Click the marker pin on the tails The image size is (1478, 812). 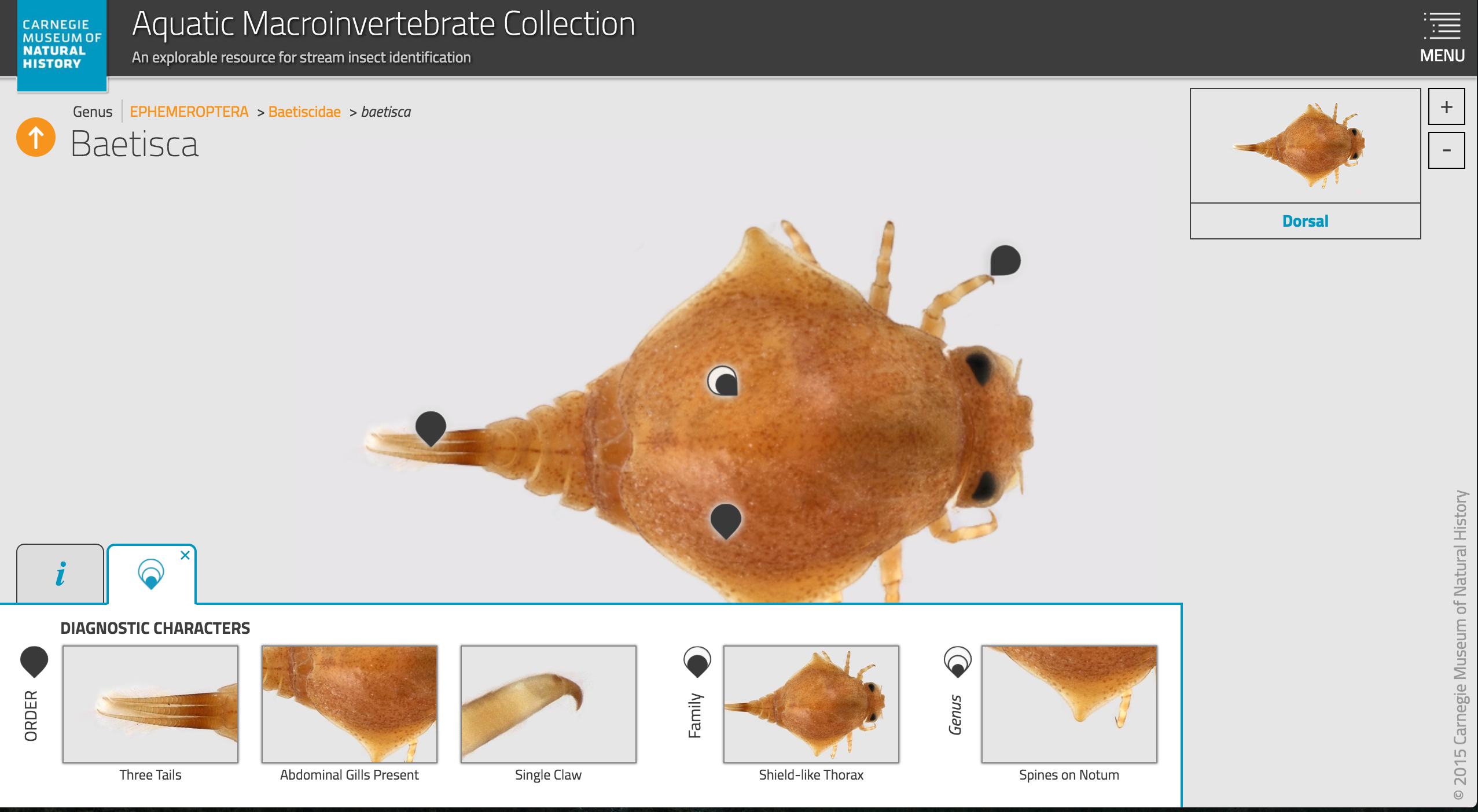coord(431,428)
